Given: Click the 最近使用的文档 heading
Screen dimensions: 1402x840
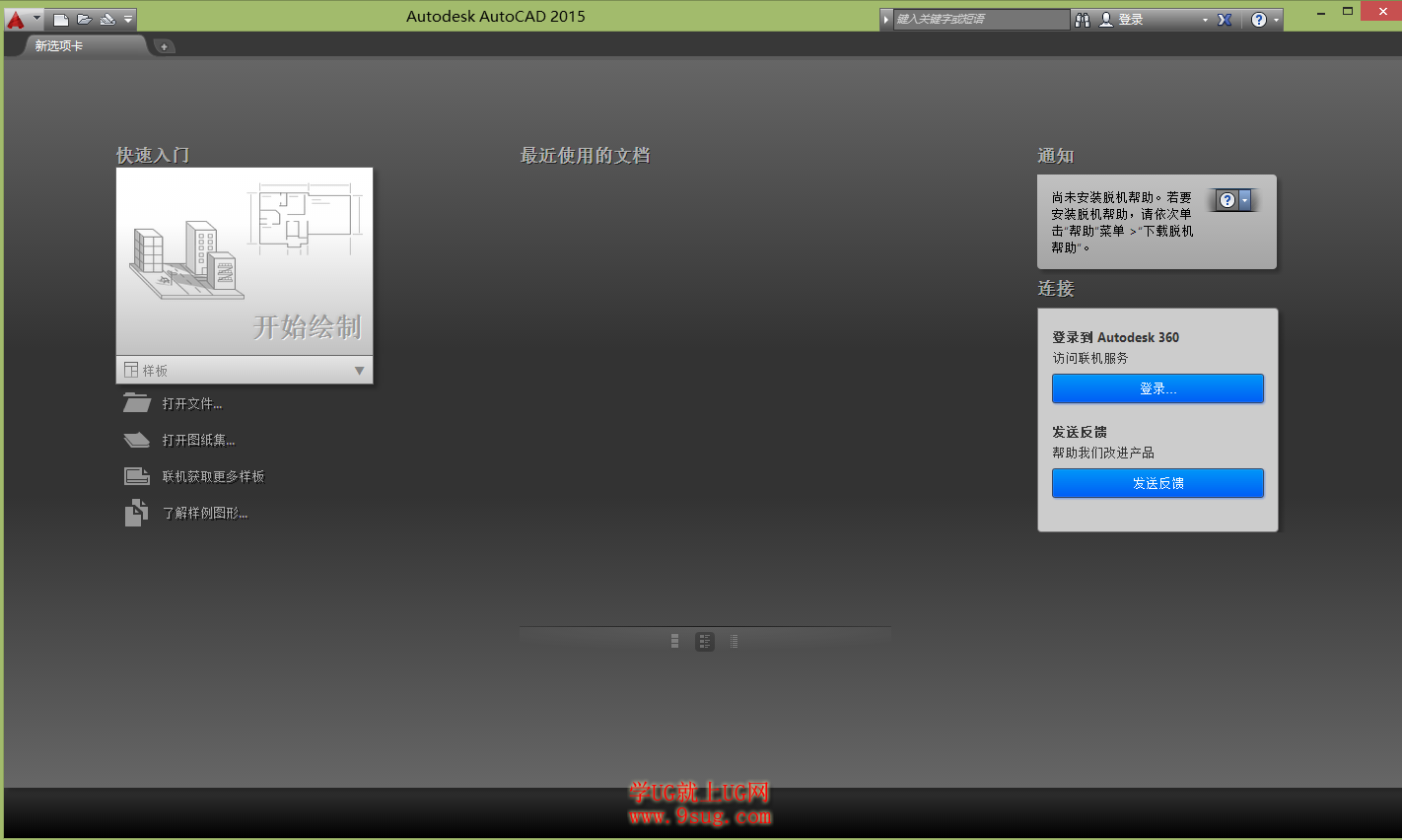Looking at the screenshot, I should click(586, 156).
